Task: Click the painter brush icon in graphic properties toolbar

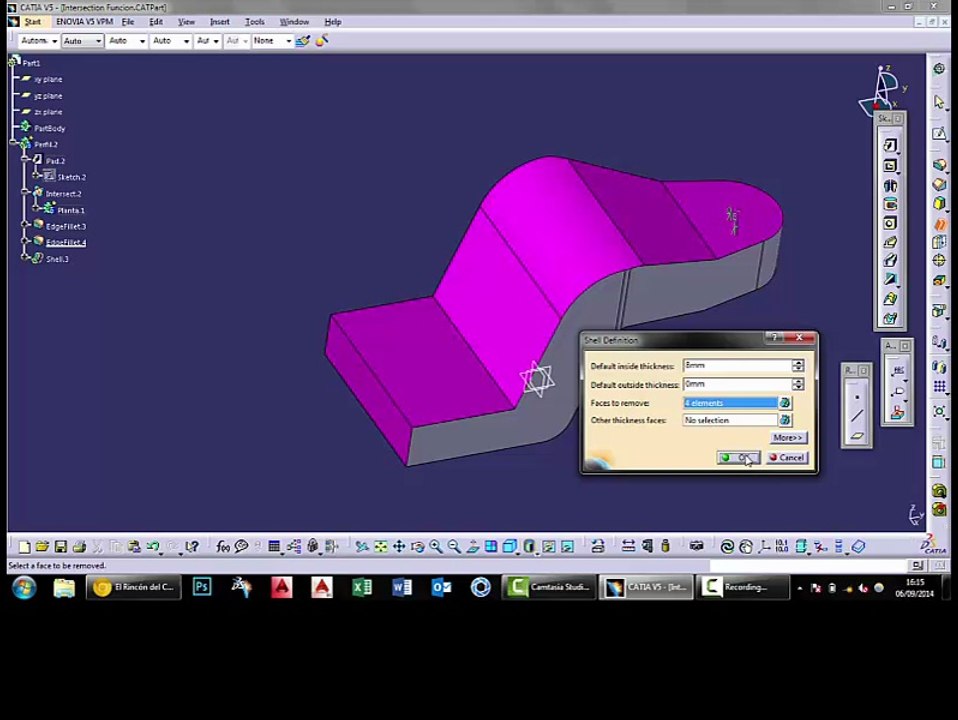Action: tap(322, 41)
